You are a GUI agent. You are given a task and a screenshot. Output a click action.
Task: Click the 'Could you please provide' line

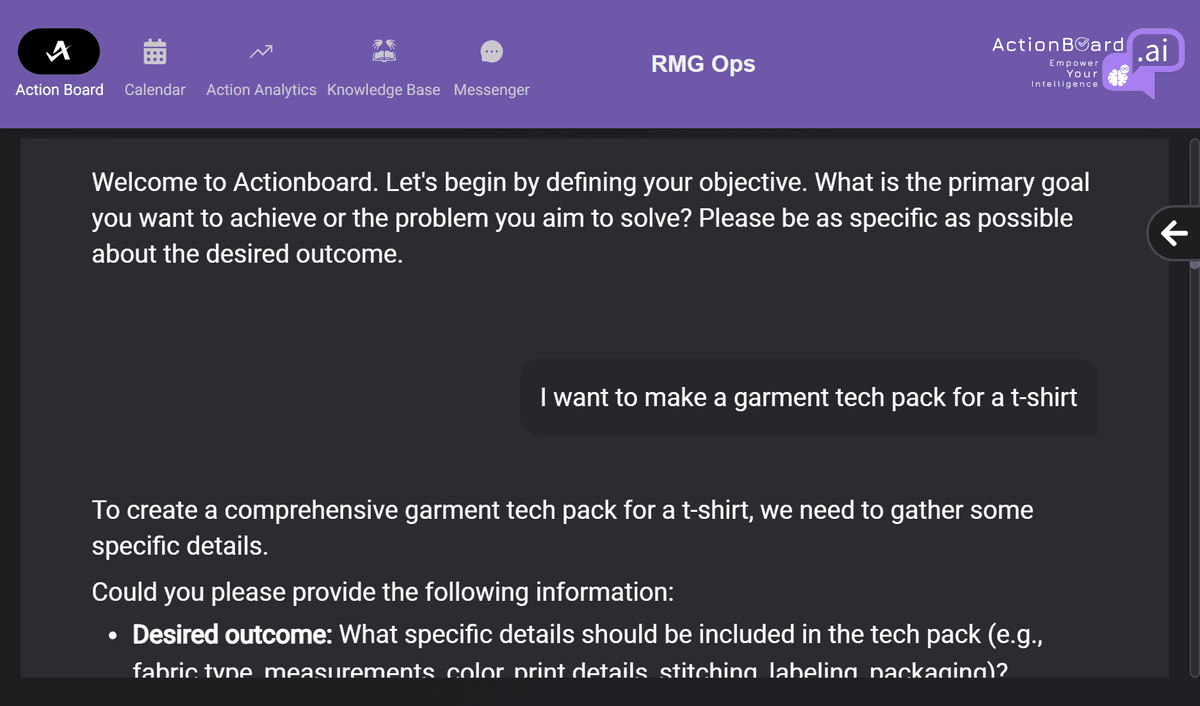click(383, 592)
